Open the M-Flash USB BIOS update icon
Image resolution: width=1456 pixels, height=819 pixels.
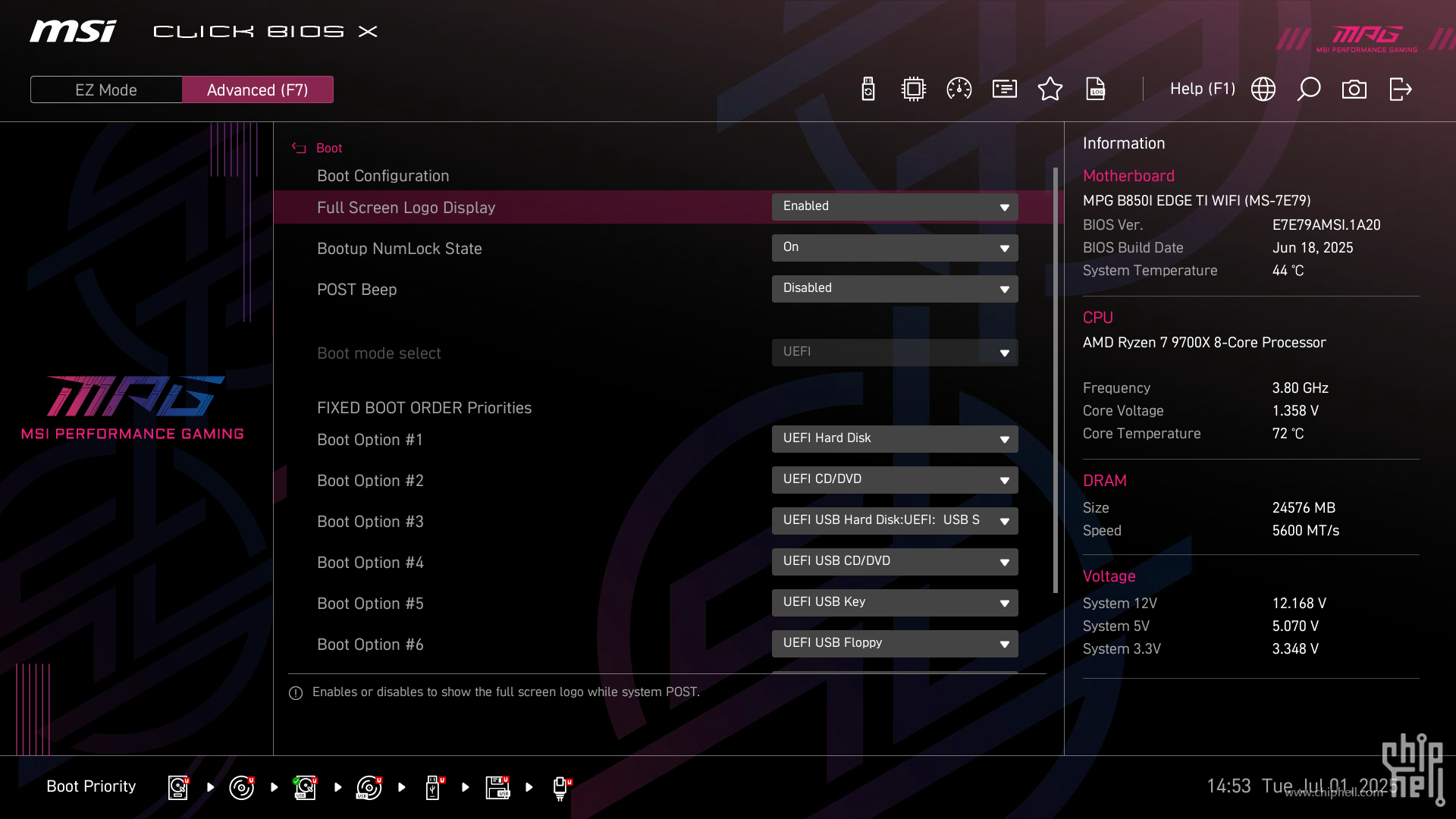click(x=868, y=89)
